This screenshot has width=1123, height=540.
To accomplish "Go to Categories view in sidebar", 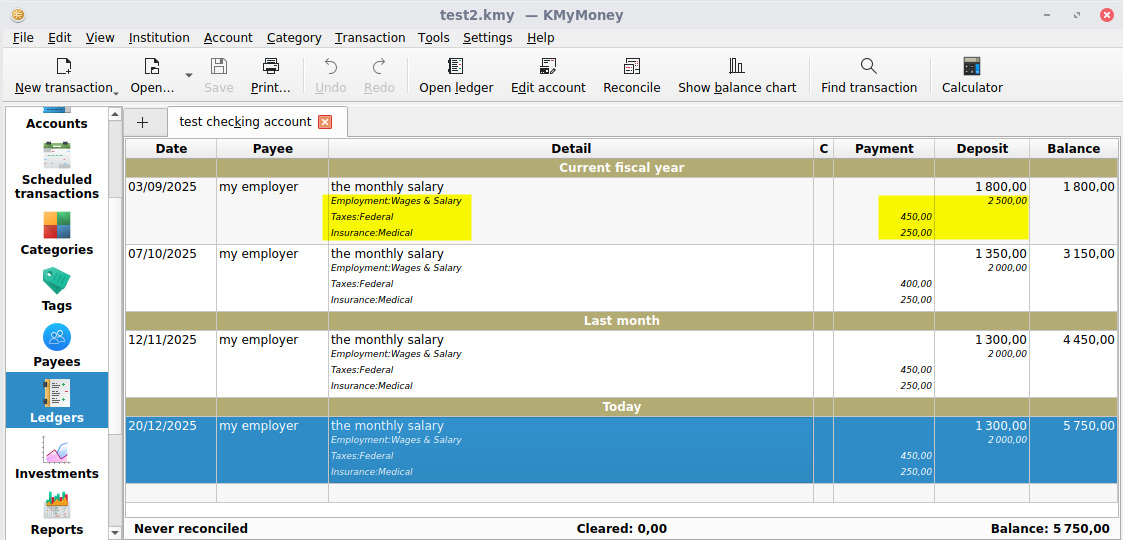I will [57, 234].
